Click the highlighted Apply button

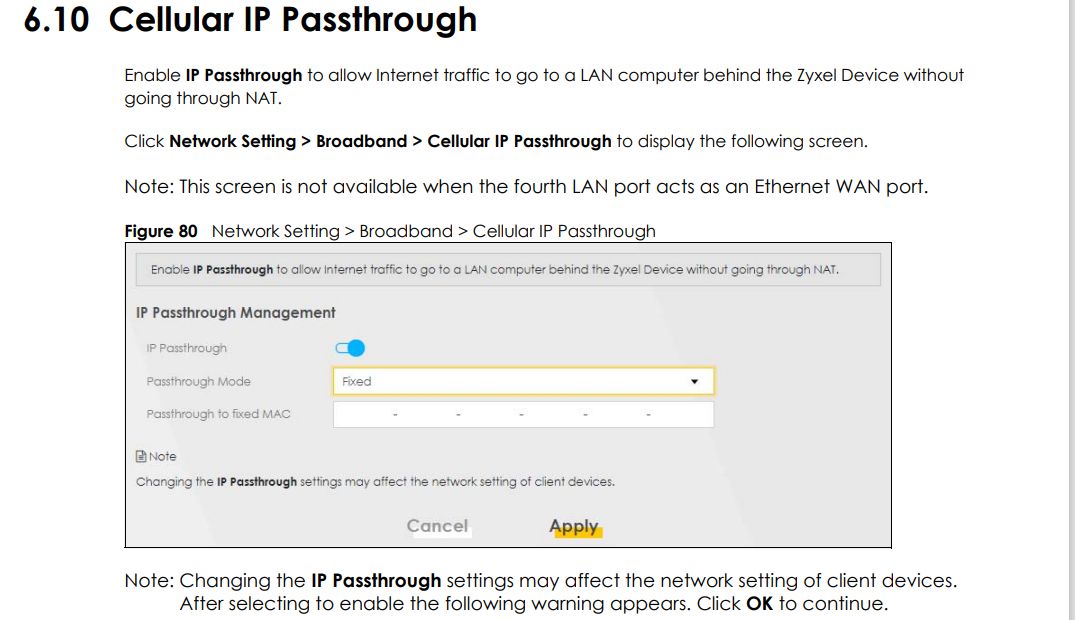pos(575,527)
